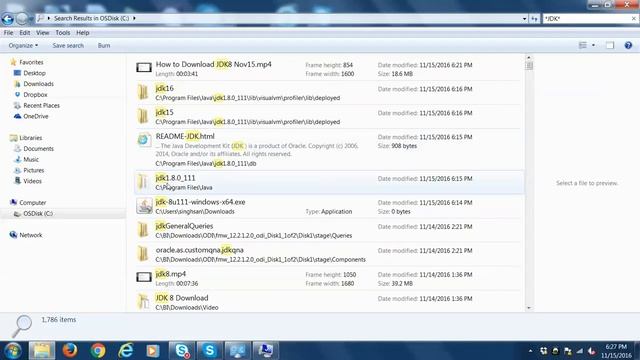
Task: Open the Edit menu
Action: [24, 33]
